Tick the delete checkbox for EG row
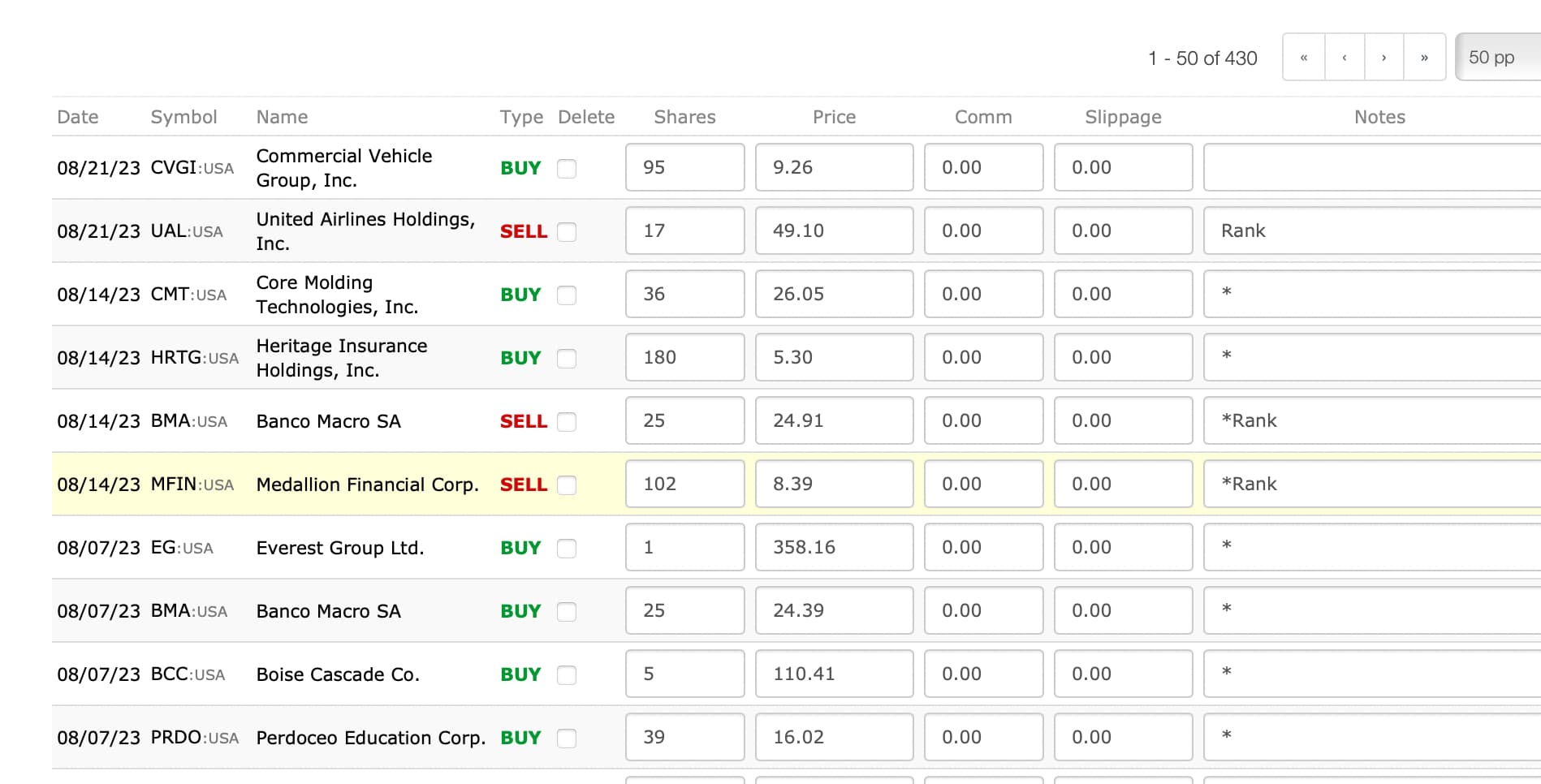1541x784 pixels. click(x=567, y=548)
